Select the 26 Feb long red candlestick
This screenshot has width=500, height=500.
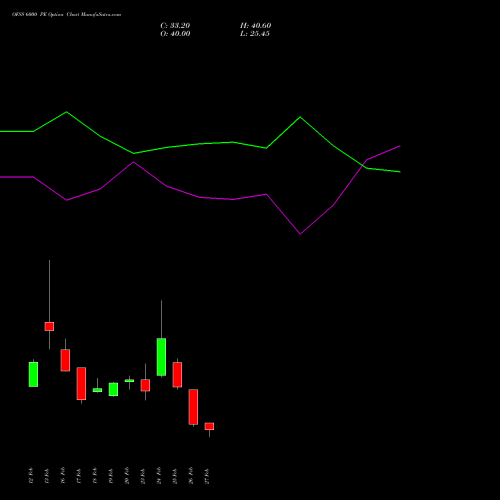pos(193,407)
